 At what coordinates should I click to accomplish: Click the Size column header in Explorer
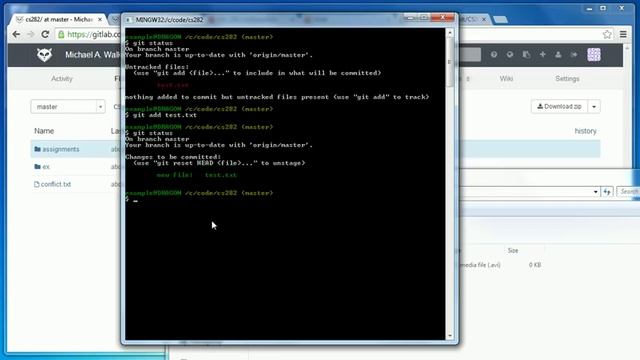[x=513, y=251]
